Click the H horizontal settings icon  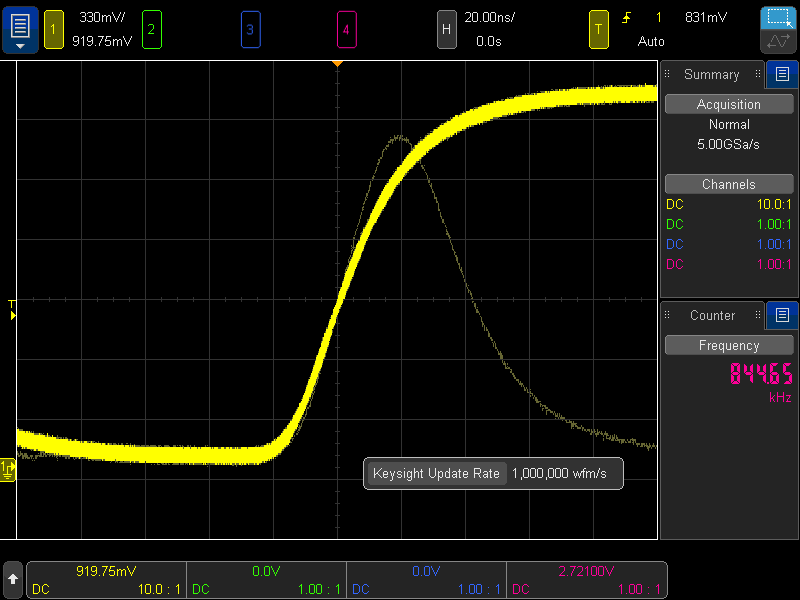click(448, 29)
